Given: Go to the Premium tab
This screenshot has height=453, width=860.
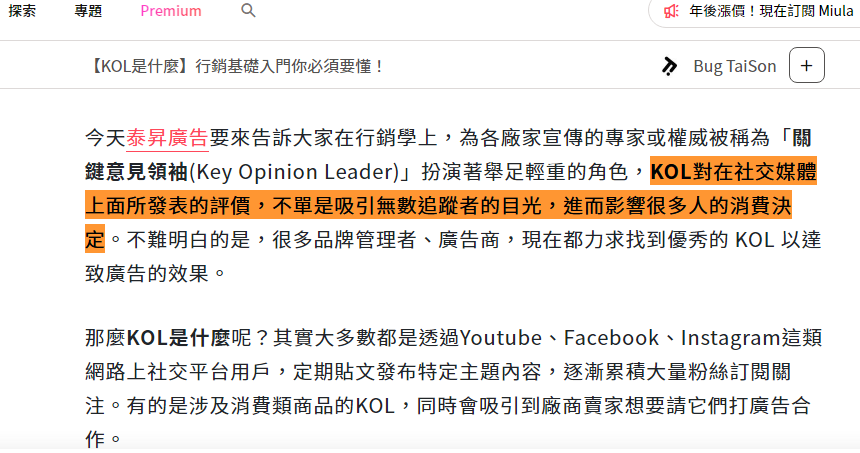Looking at the screenshot, I should click(x=171, y=11).
